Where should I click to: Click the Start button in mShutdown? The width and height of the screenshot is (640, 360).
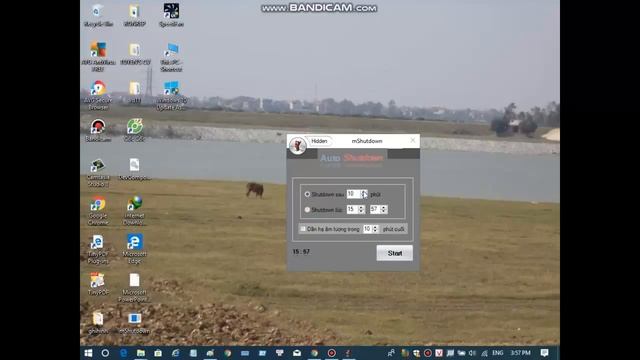[x=394, y=253]
